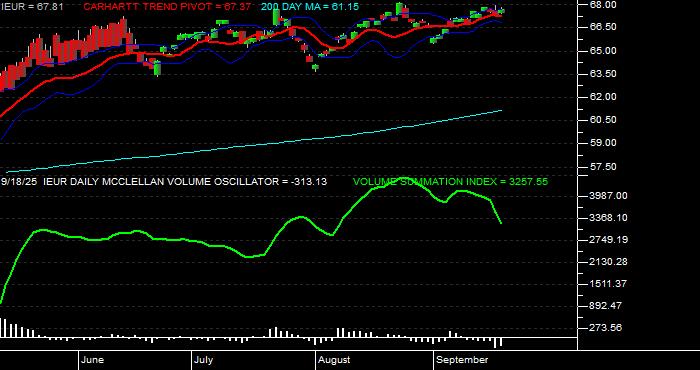Click the 2749.19 summation axis value
Screen dimensions: 700x370
(x=608, y=240)
